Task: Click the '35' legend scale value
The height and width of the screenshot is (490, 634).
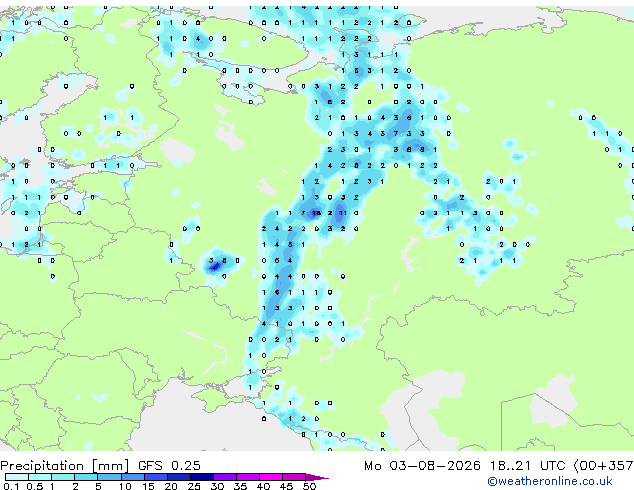Action: pos(240,486)
